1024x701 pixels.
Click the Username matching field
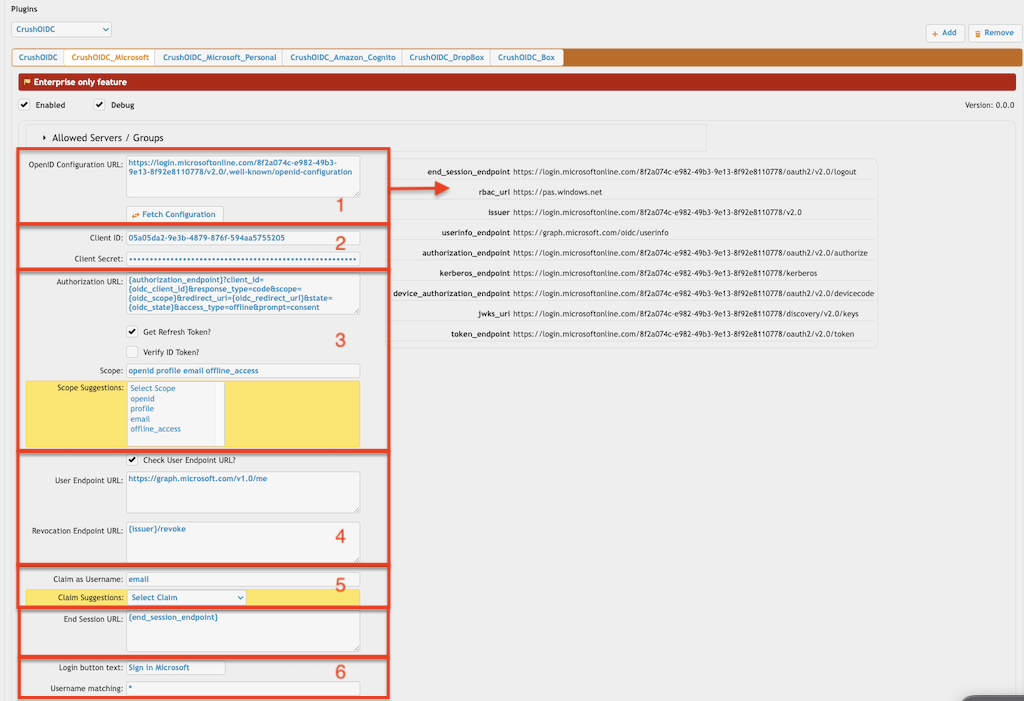tap(243, 688)
